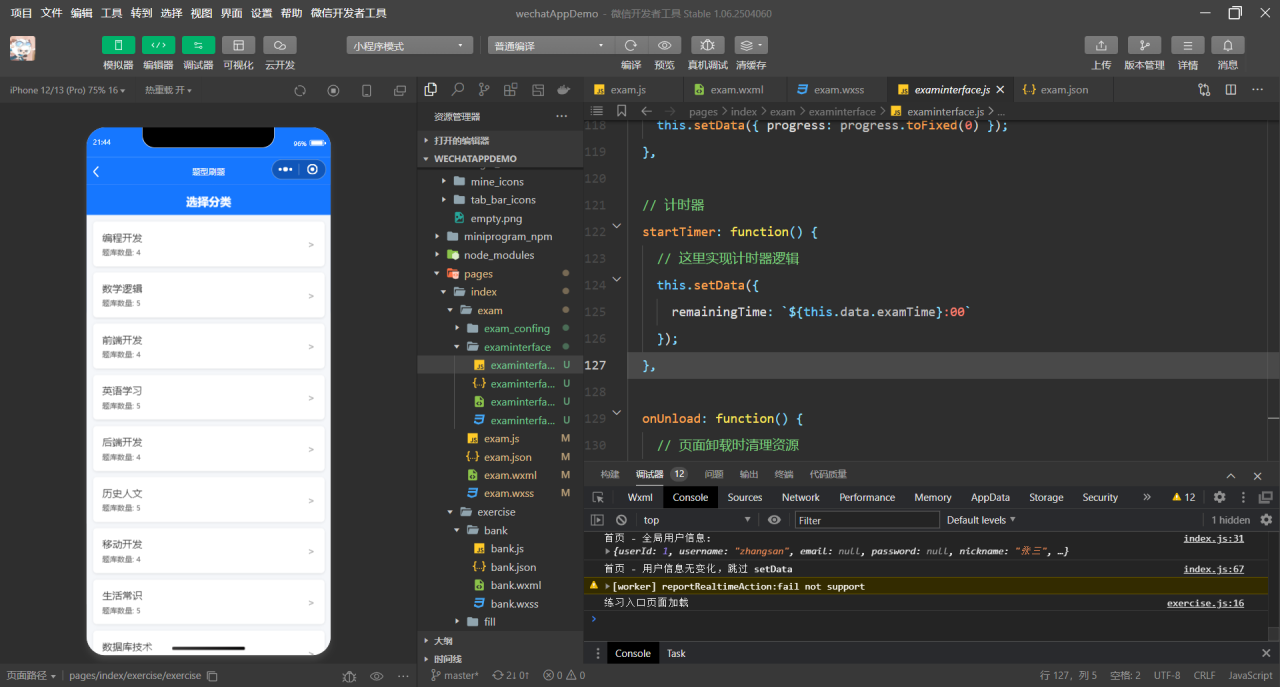
Task: Open the 普通编译 compile mode dropdown
Action: [x=551, y=46]
